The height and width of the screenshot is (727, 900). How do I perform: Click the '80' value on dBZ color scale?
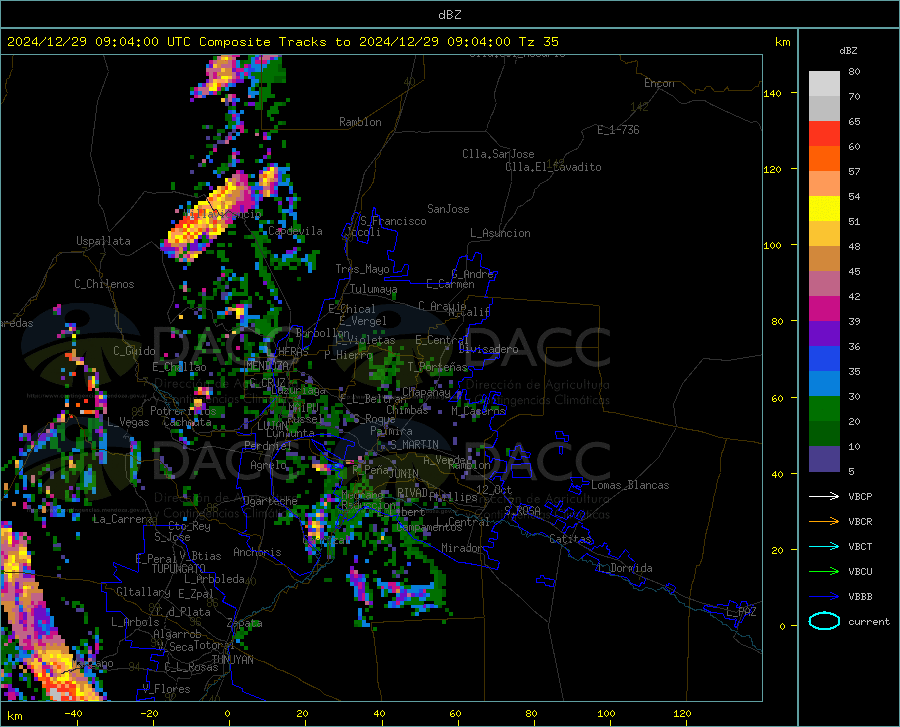tap(854, 72)
